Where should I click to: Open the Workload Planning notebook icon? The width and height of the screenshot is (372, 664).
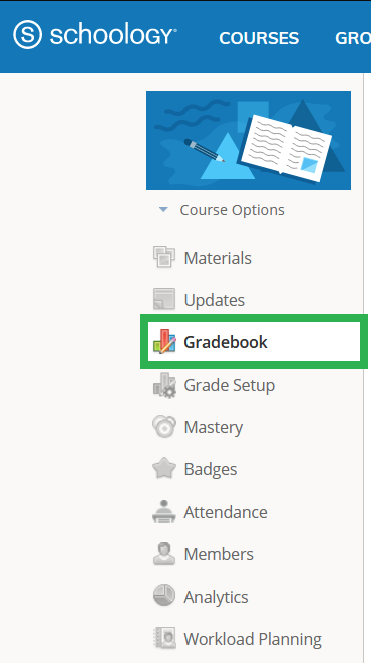coord(164,638)
